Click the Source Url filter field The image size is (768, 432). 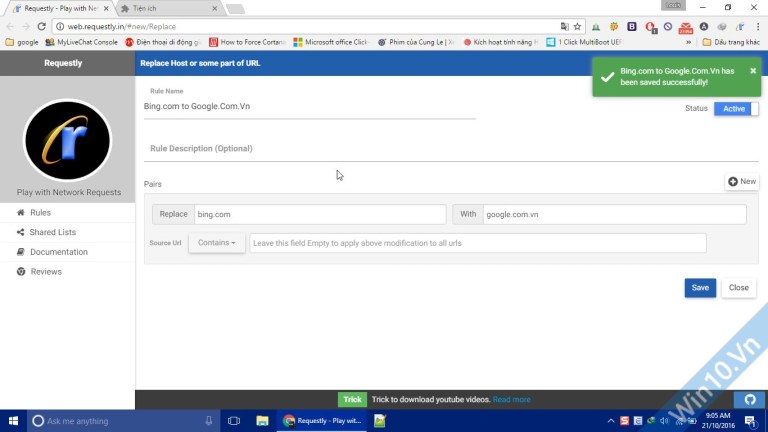[478, 243]
